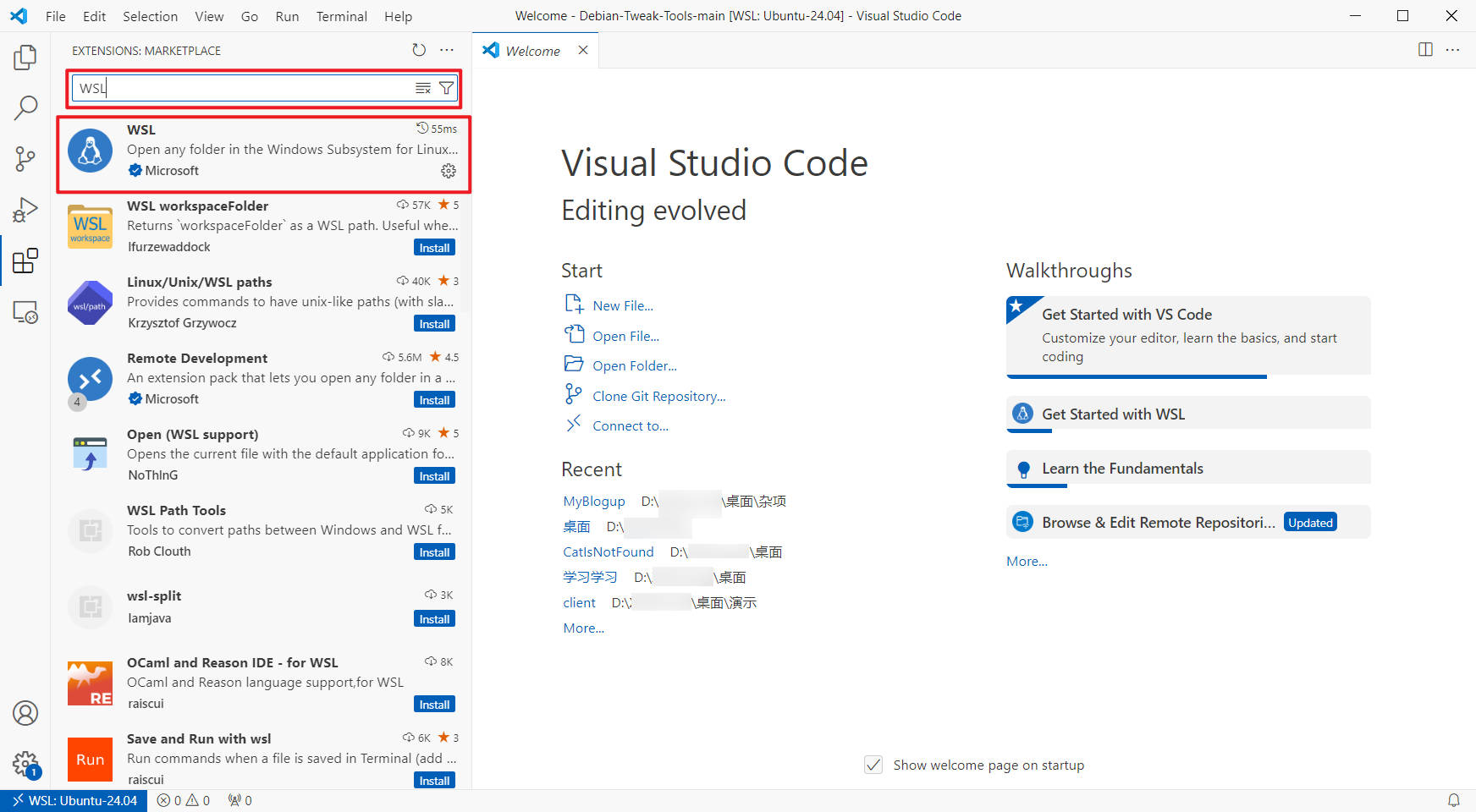
Task: Select Save and Run with wsl icon
Action: point(90,759)
